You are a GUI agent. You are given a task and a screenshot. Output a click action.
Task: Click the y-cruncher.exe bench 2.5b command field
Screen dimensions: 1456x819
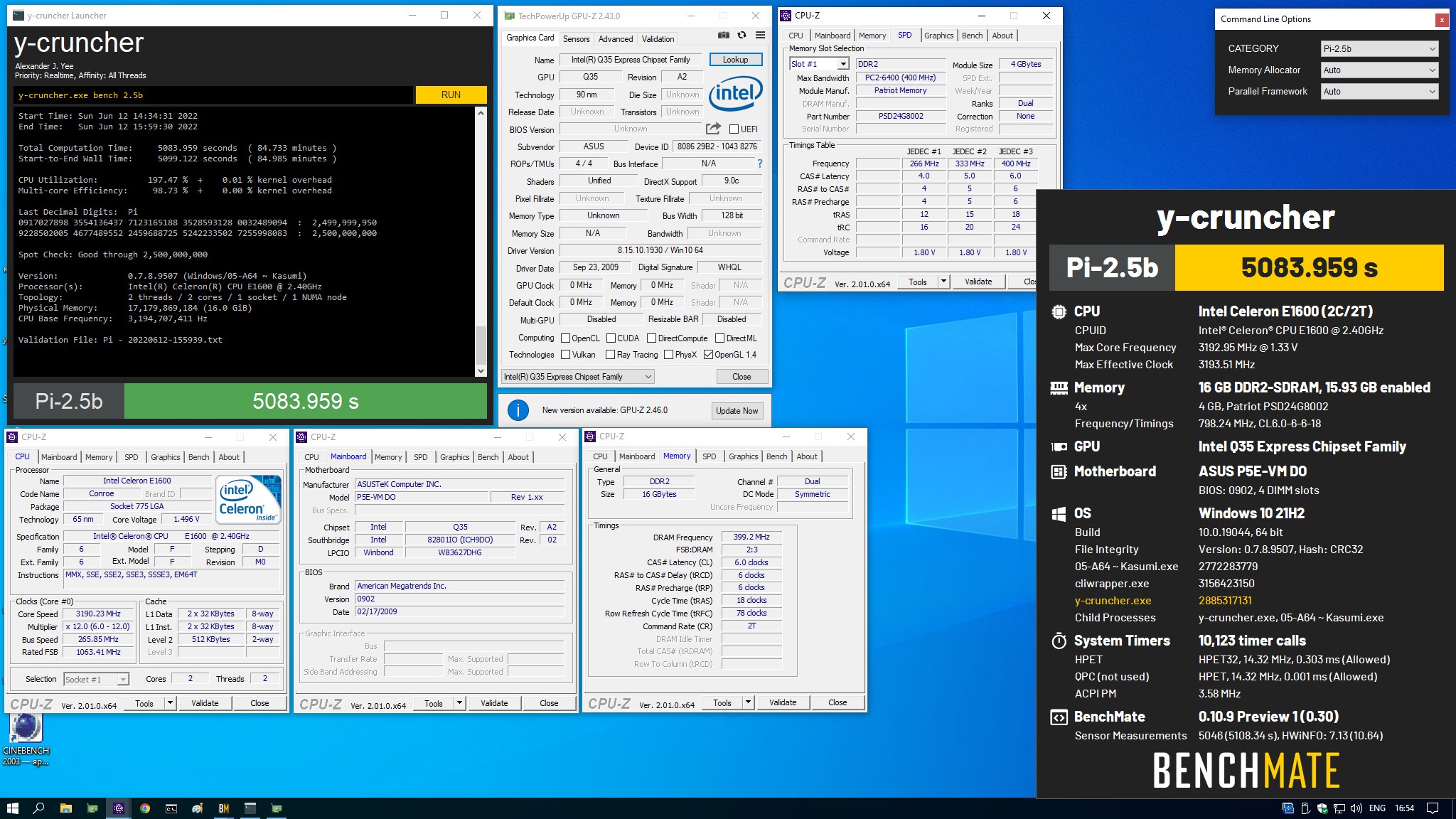pyautogui.click(x=213, y=95)
